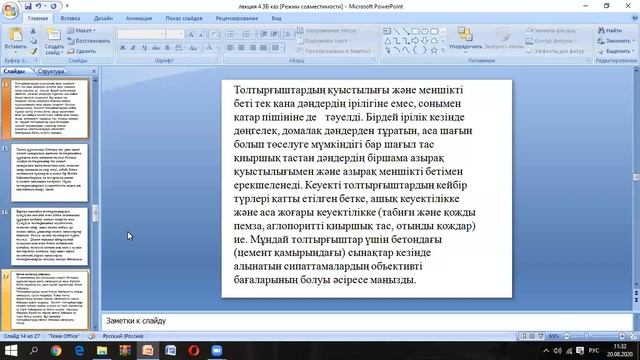Align text left in paragraph group
This screenshot has width=640, height=360.
[230, 48]
